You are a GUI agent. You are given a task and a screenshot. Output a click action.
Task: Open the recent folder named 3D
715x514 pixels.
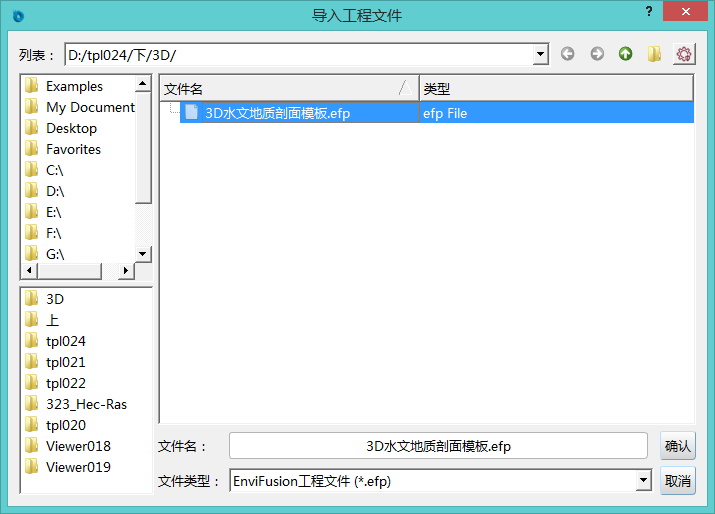pyautogui.click(x=55, y=299)
